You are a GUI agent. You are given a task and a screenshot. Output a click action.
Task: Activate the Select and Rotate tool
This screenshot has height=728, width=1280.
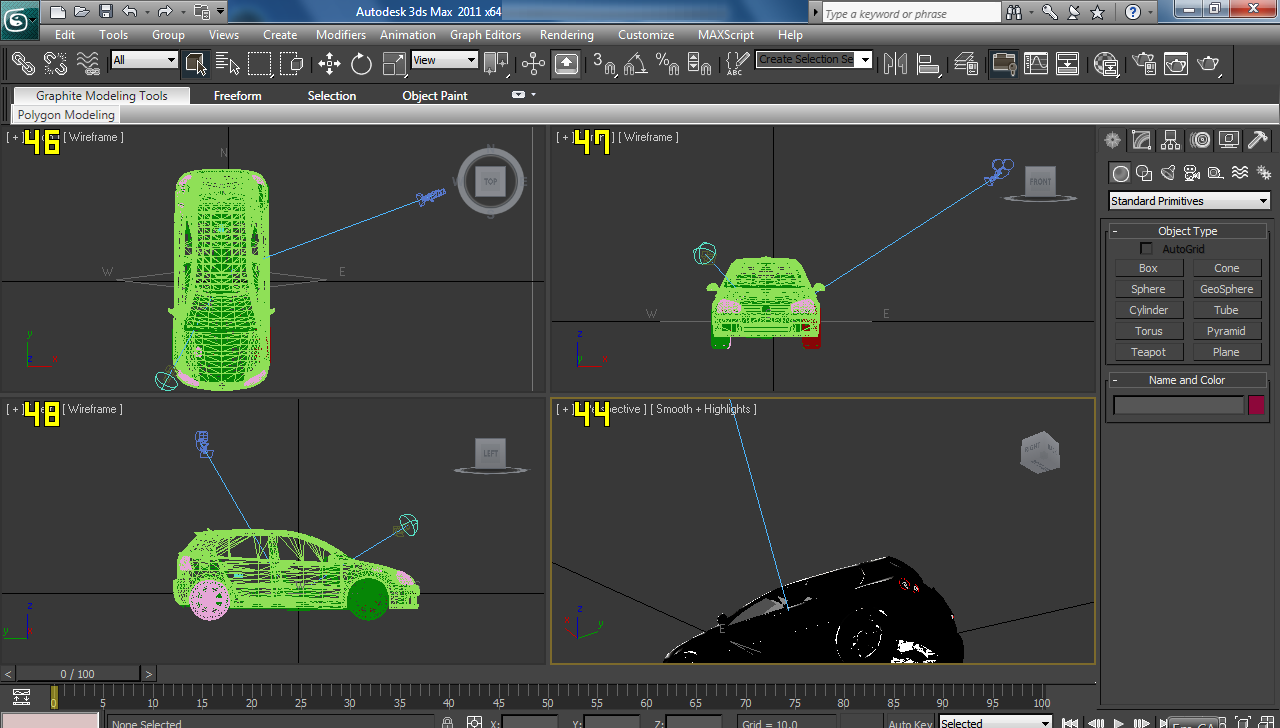click(x=360, y=63)
